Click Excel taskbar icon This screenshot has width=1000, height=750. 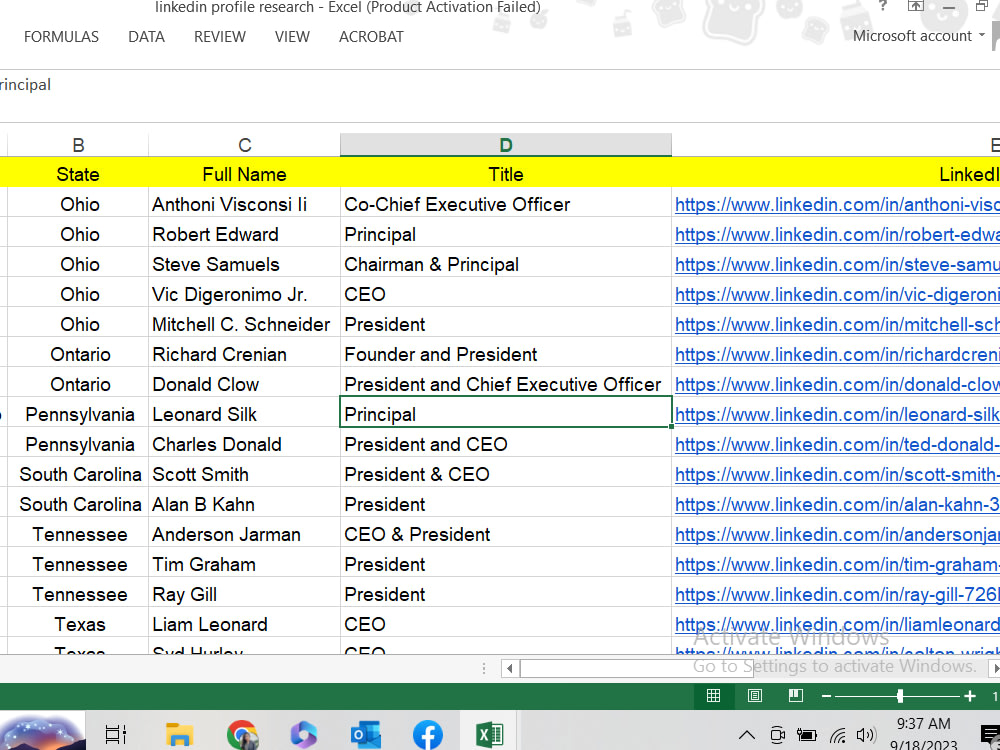coord(489,735)
